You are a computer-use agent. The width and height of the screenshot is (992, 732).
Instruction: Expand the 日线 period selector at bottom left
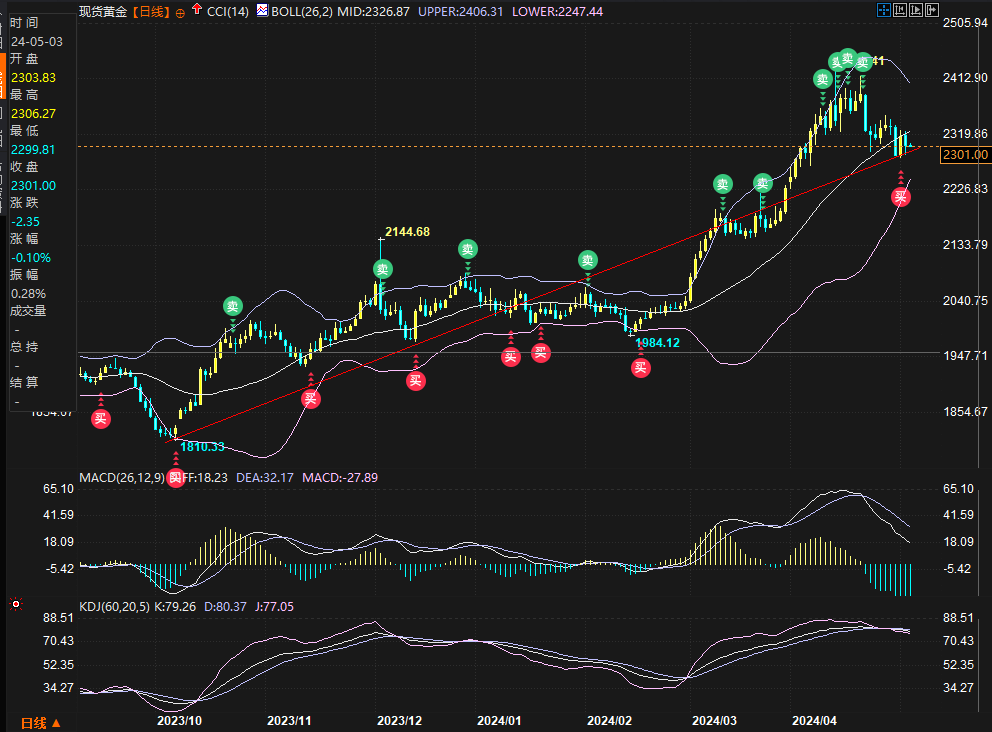(x=40, y=722)
